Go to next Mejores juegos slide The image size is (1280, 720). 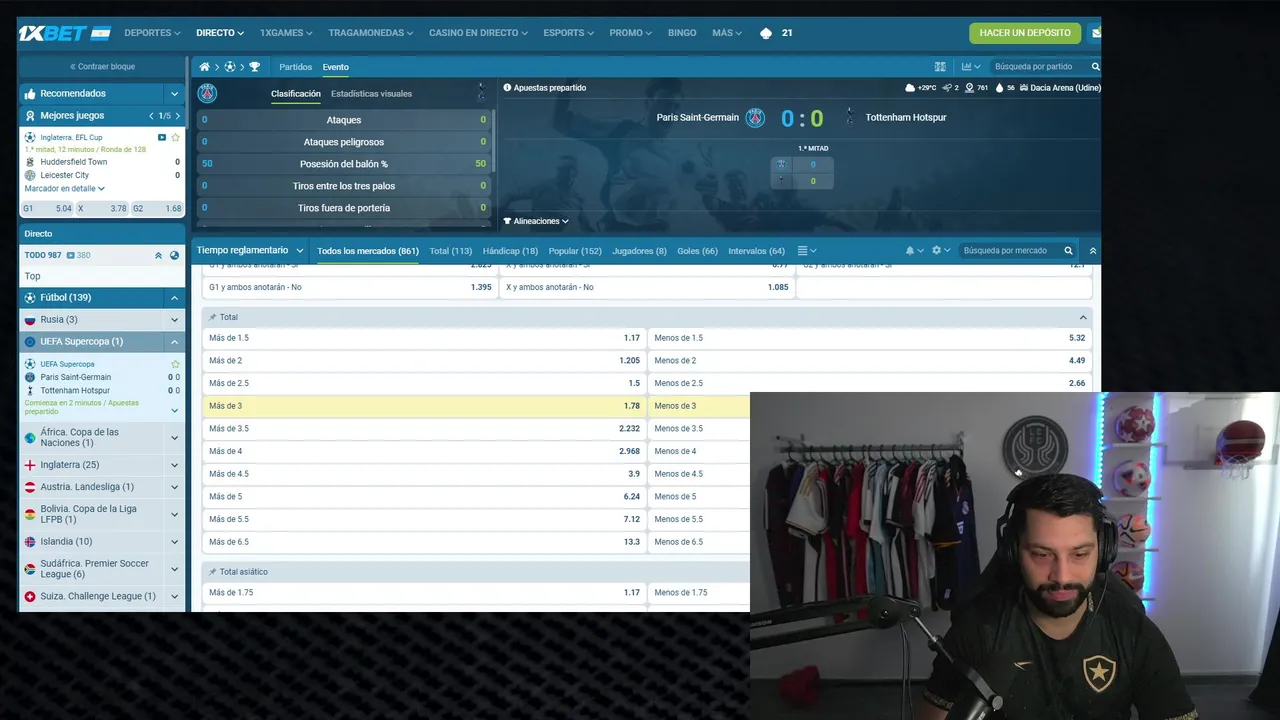[178, 116]
